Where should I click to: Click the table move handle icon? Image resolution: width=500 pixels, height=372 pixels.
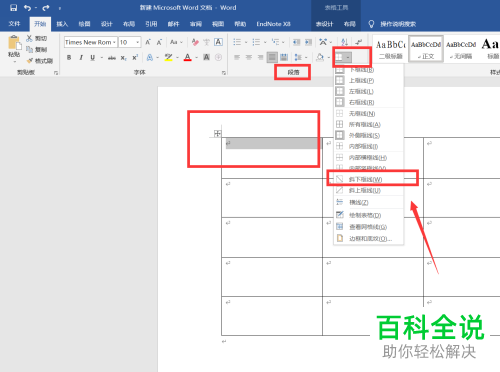[x=217, y=134]
